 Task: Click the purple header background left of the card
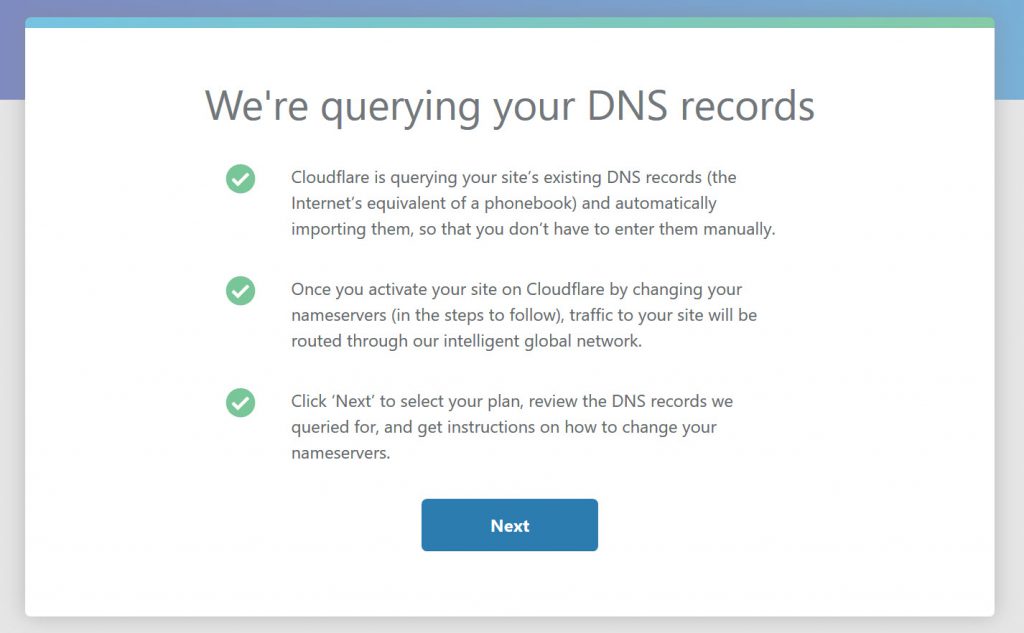[12, 50]
